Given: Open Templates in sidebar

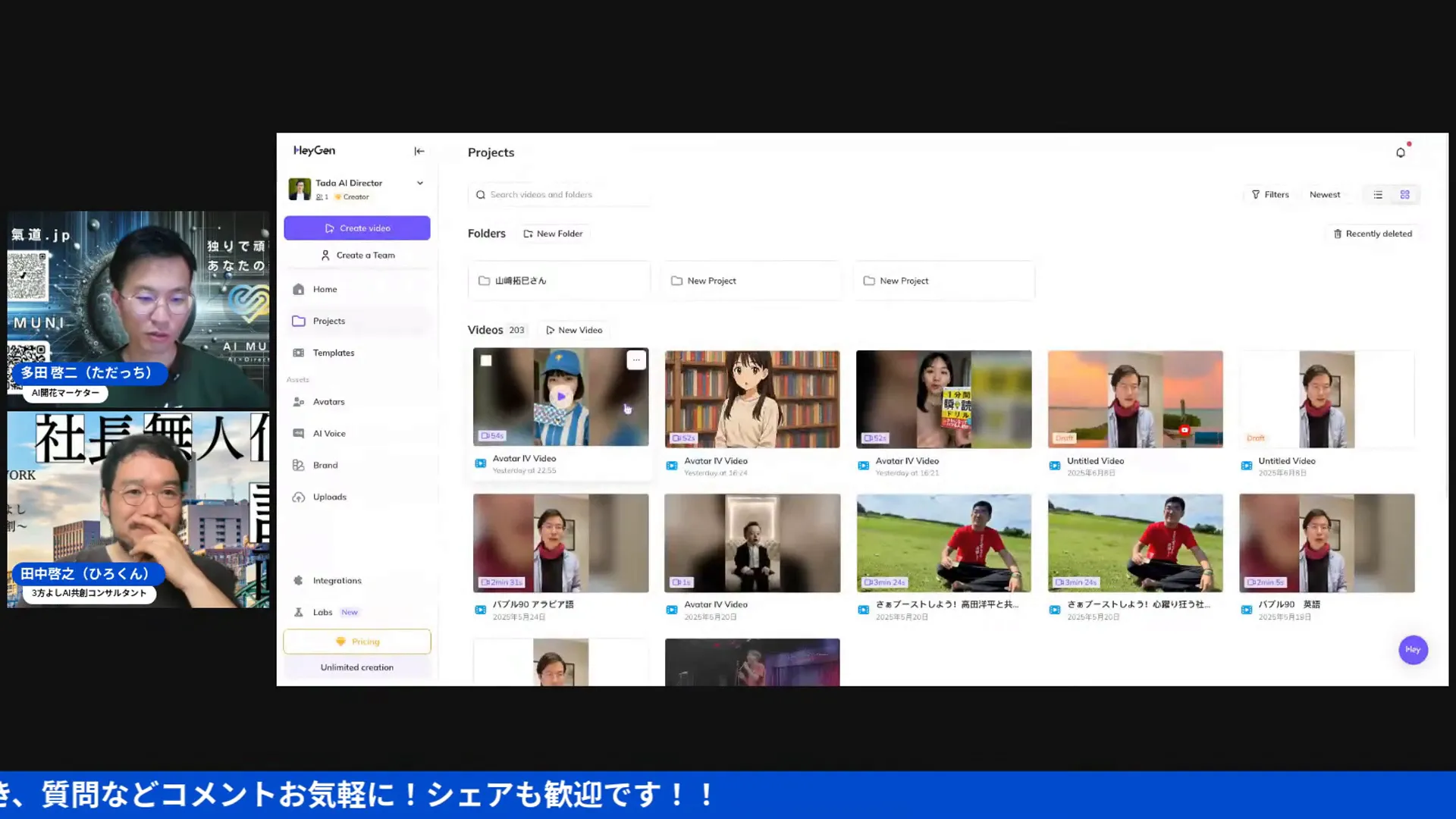Looking at the screenshot, I should [357, 353].
